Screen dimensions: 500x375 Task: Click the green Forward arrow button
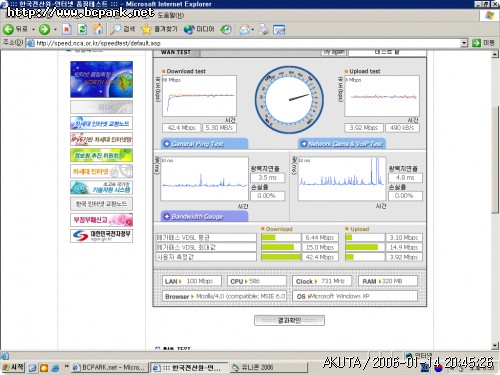coord(44,29)
